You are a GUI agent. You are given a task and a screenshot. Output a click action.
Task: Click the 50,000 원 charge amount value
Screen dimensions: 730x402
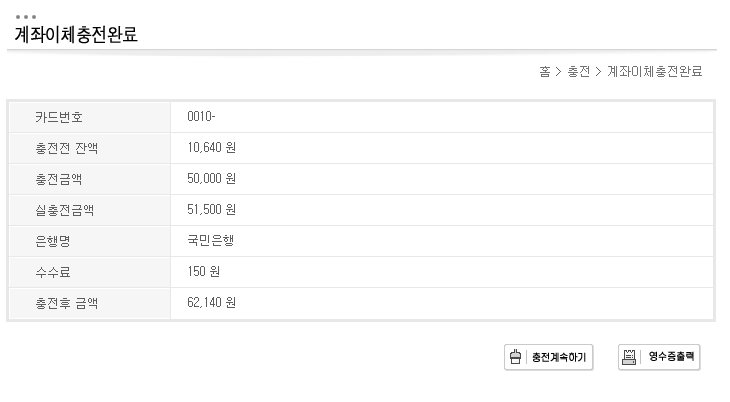point(211,179)
